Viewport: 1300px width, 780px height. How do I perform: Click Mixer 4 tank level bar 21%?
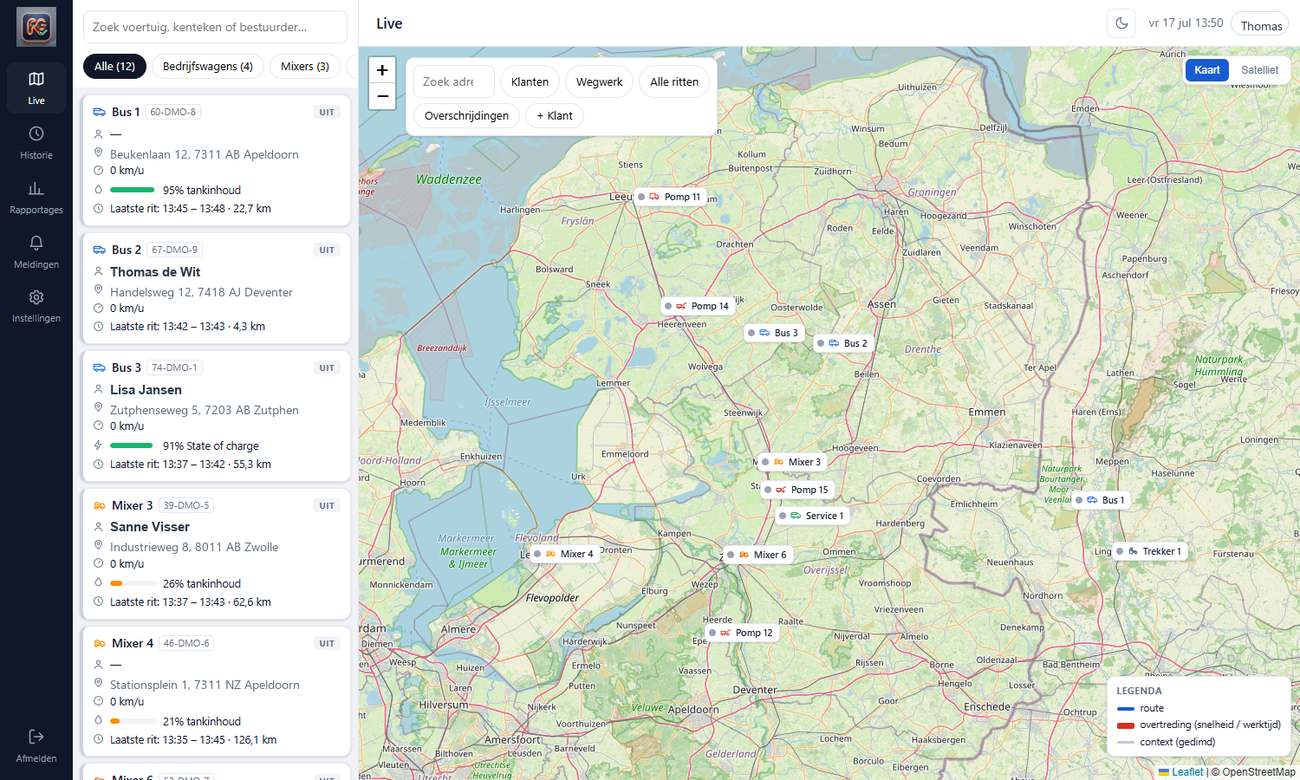(133, 721)
